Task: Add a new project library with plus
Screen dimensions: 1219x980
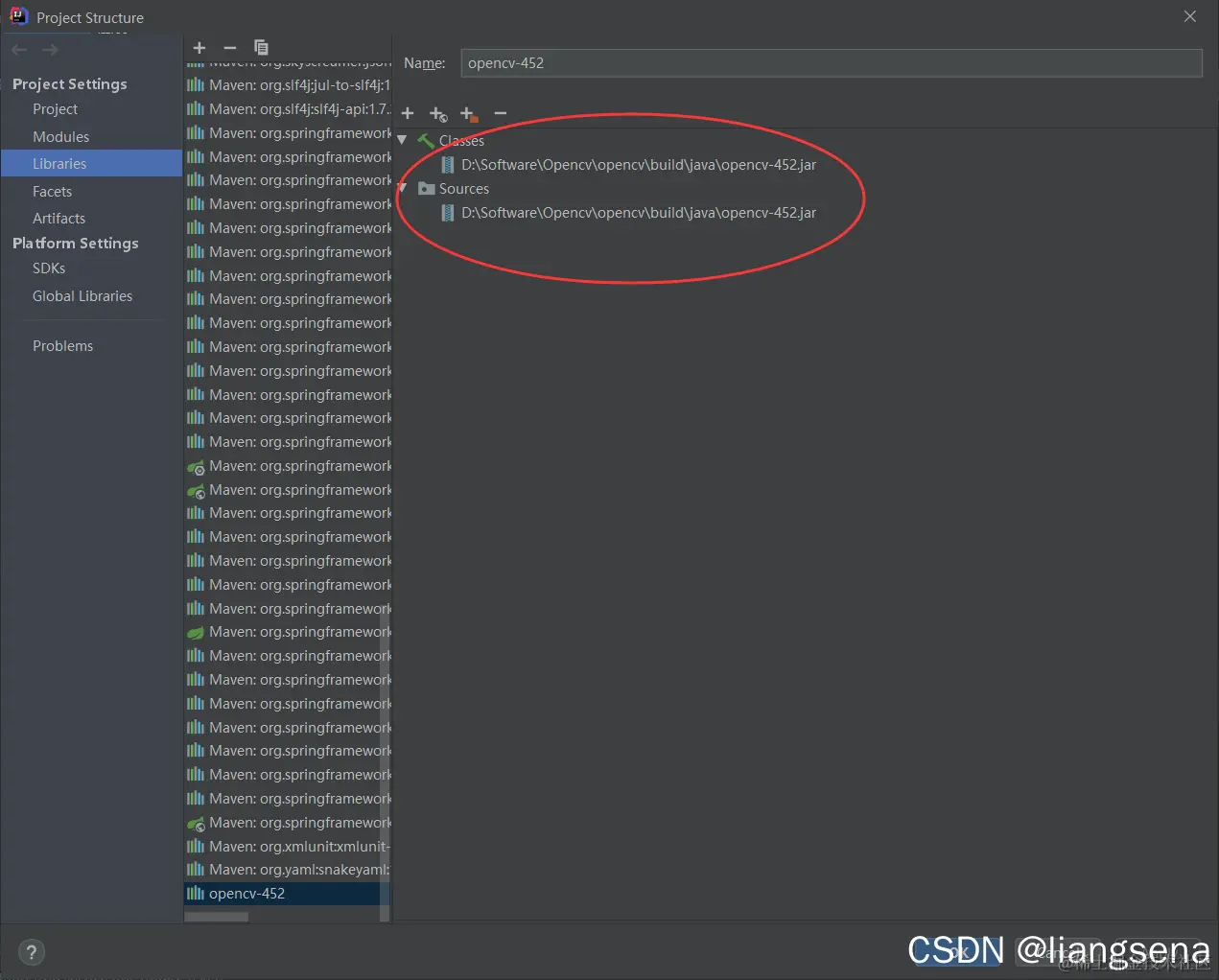Action: (199, 48)
